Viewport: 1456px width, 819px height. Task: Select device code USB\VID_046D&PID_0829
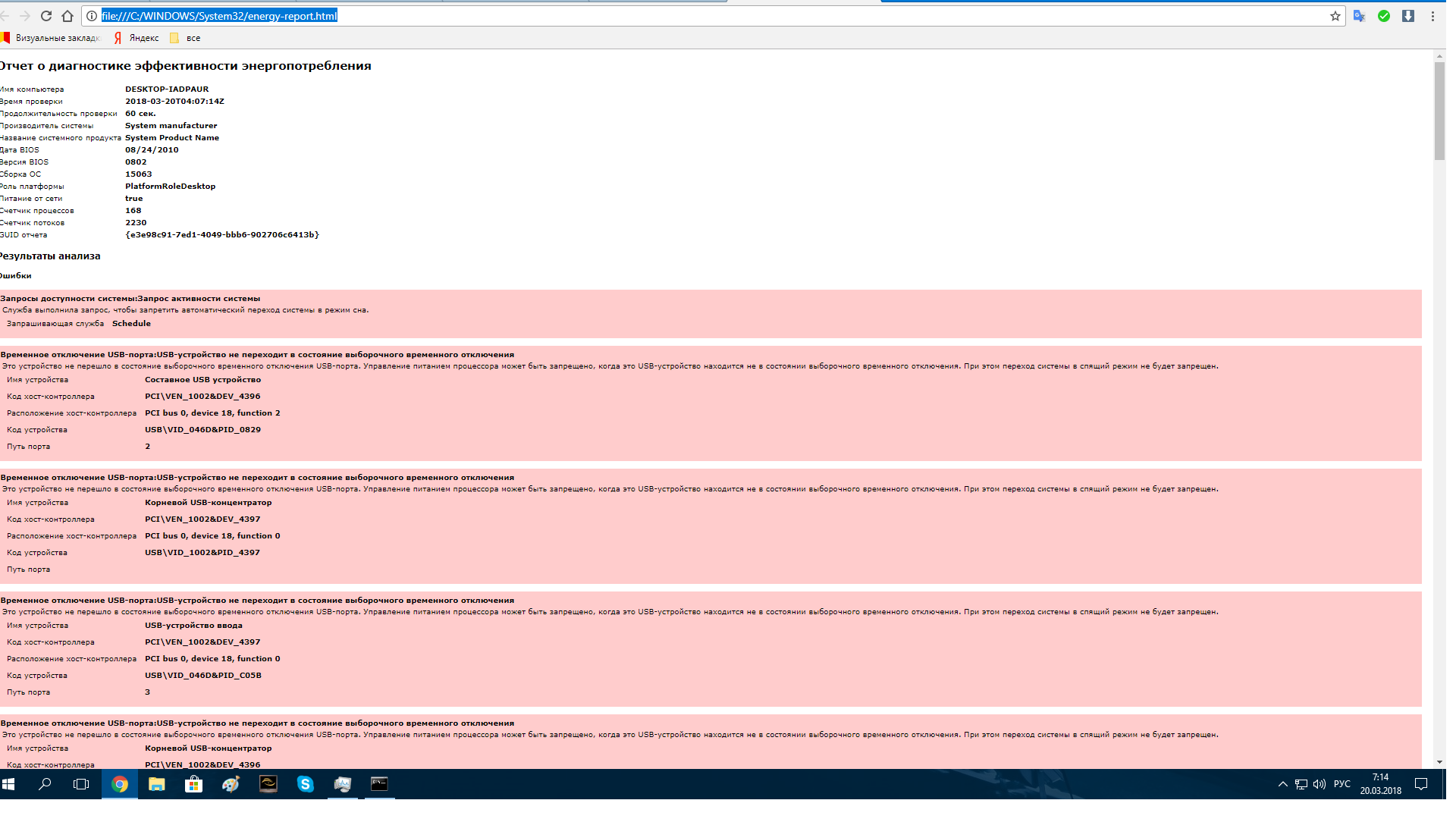202,430
